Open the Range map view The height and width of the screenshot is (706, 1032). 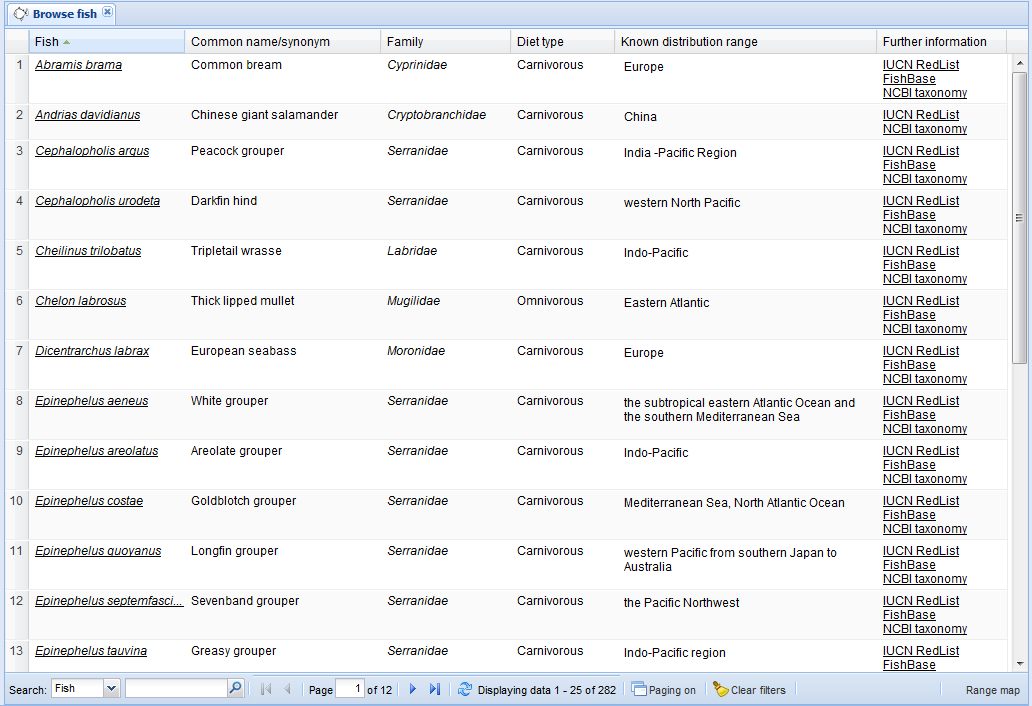click(992, 690)
